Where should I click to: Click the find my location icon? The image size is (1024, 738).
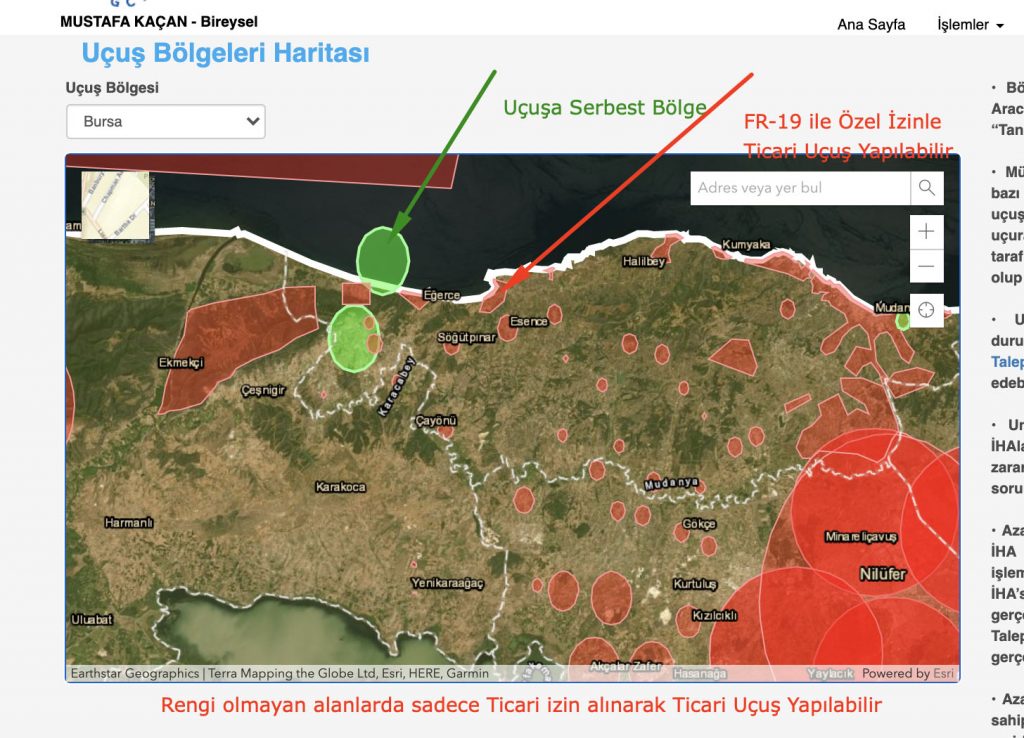(926, 309)
